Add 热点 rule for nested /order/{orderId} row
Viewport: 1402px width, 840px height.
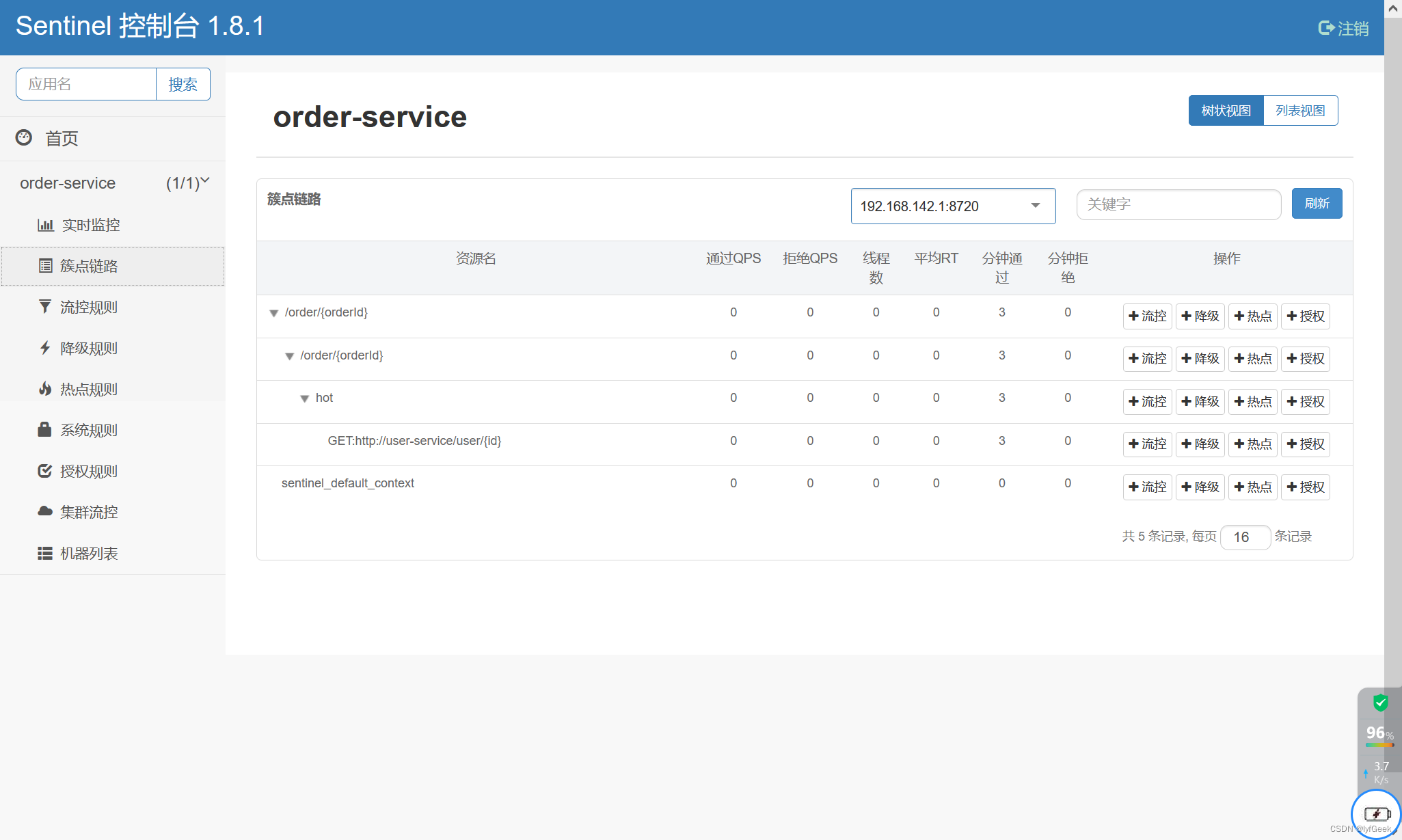[1252, 358]
